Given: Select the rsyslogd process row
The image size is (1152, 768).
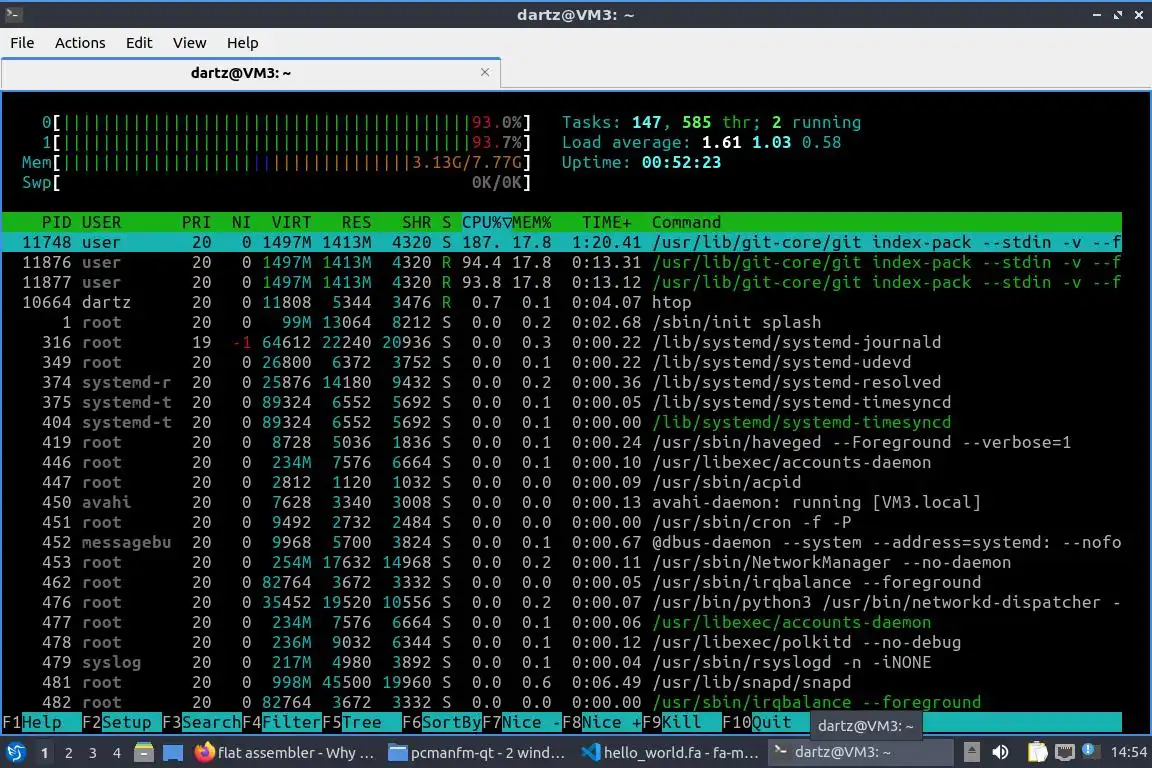Looking at the screenshot, I should (x=562, y=662).
